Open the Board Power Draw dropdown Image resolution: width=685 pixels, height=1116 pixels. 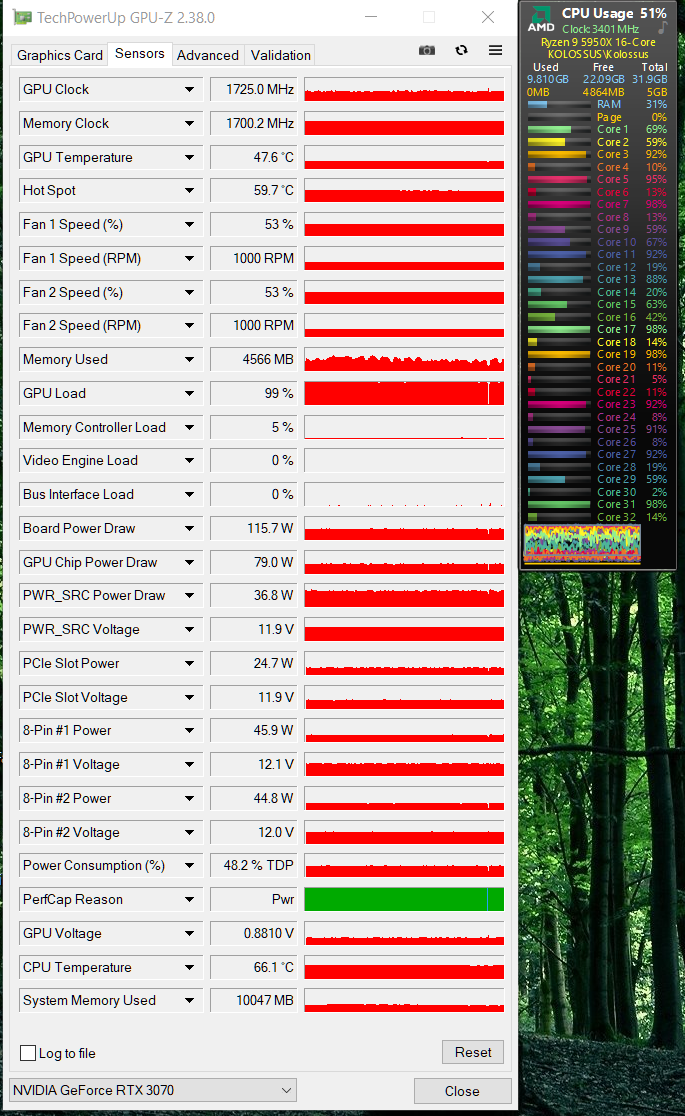coord(189,529)
